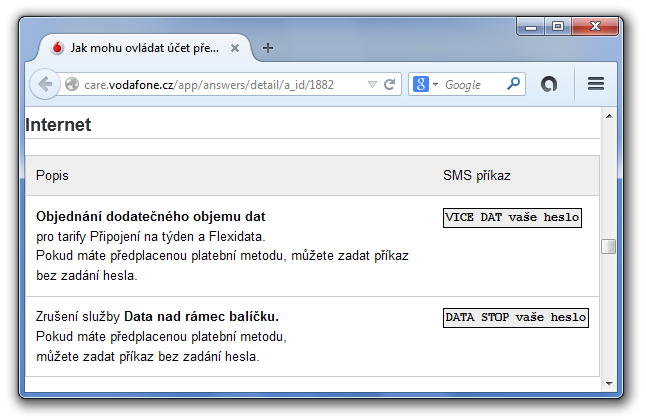
Task: Maximize the browser window
Action: pyautogui.click(x=558, y=27)
